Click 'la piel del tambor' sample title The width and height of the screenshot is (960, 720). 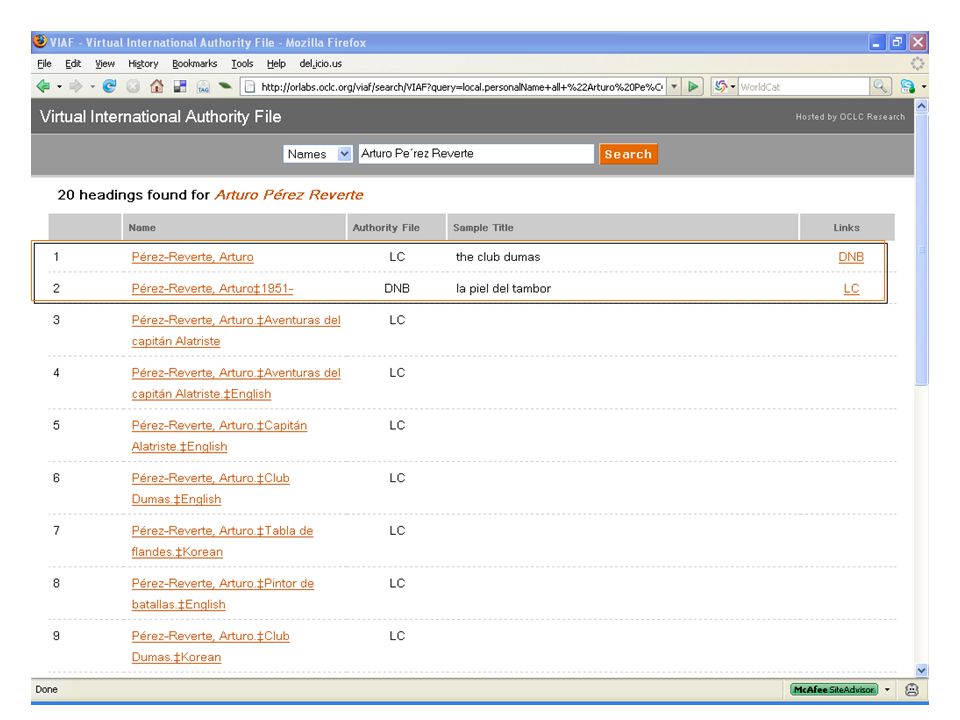pos(503,288)
